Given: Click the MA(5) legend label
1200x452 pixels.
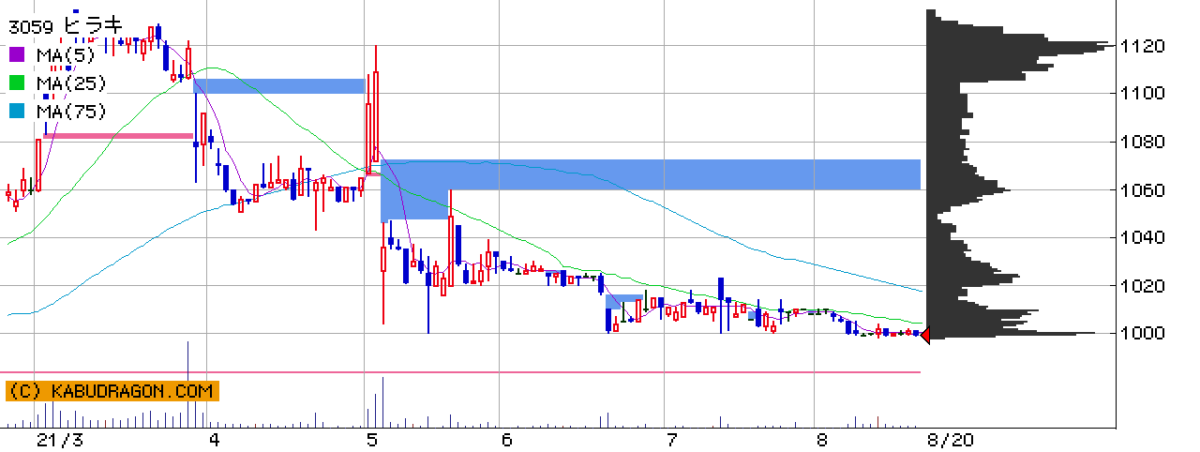Looking at the screenshot, I should pyautogui.click(x=65, y=55).
